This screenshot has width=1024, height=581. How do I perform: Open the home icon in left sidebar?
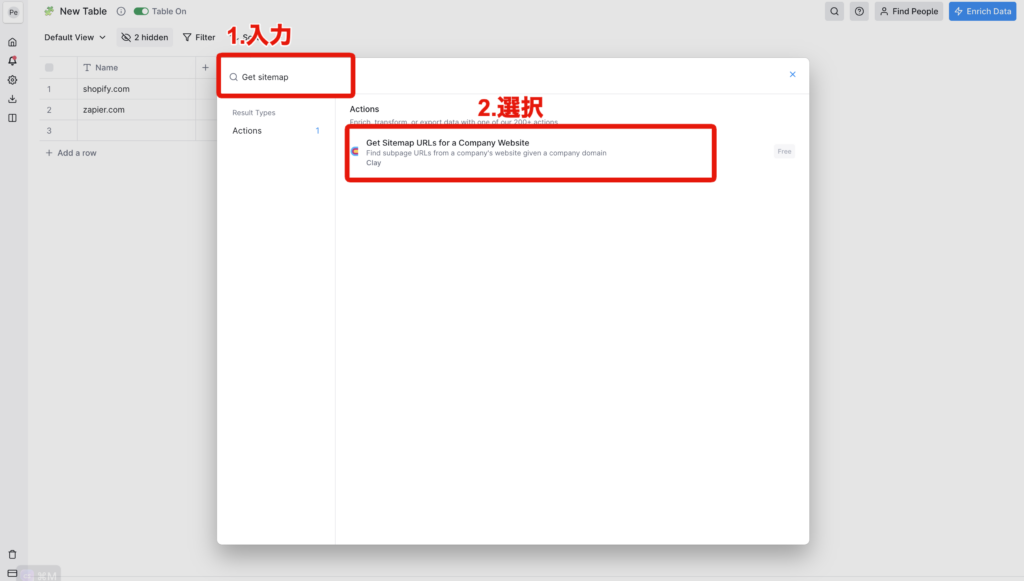[12, 42]
